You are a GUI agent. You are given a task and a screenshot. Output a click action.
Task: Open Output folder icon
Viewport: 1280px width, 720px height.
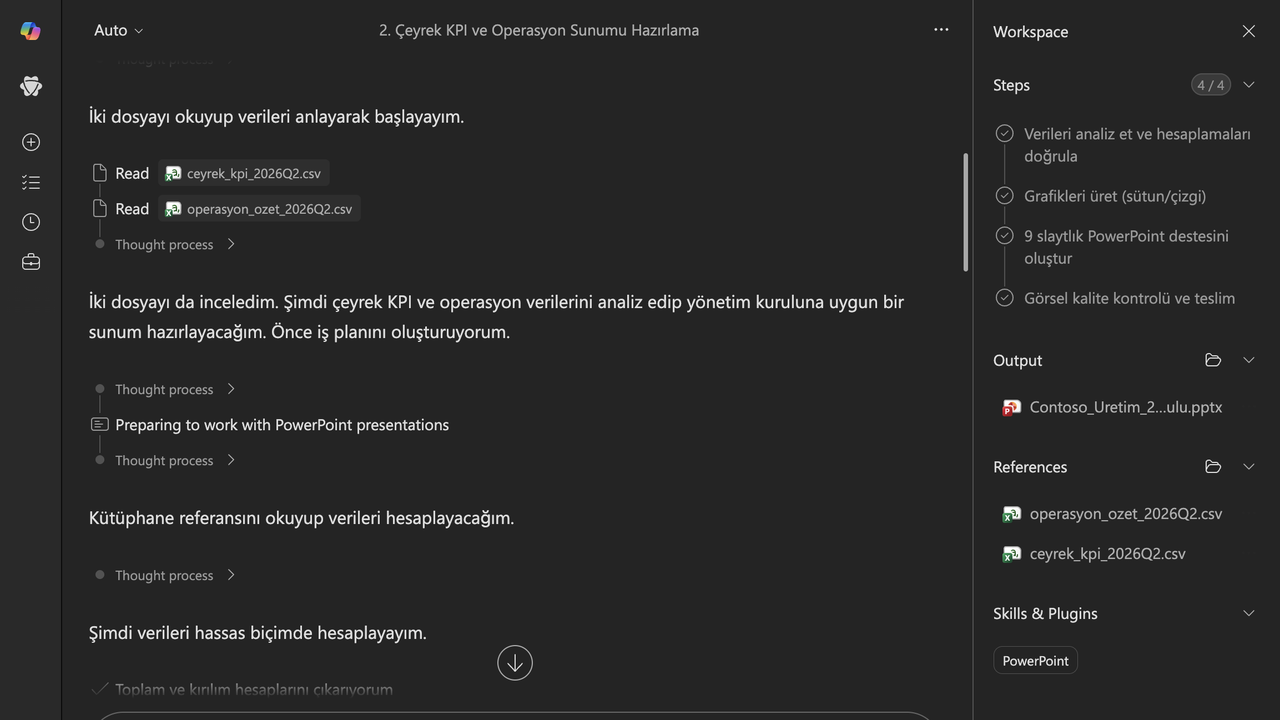(1213, 360)
